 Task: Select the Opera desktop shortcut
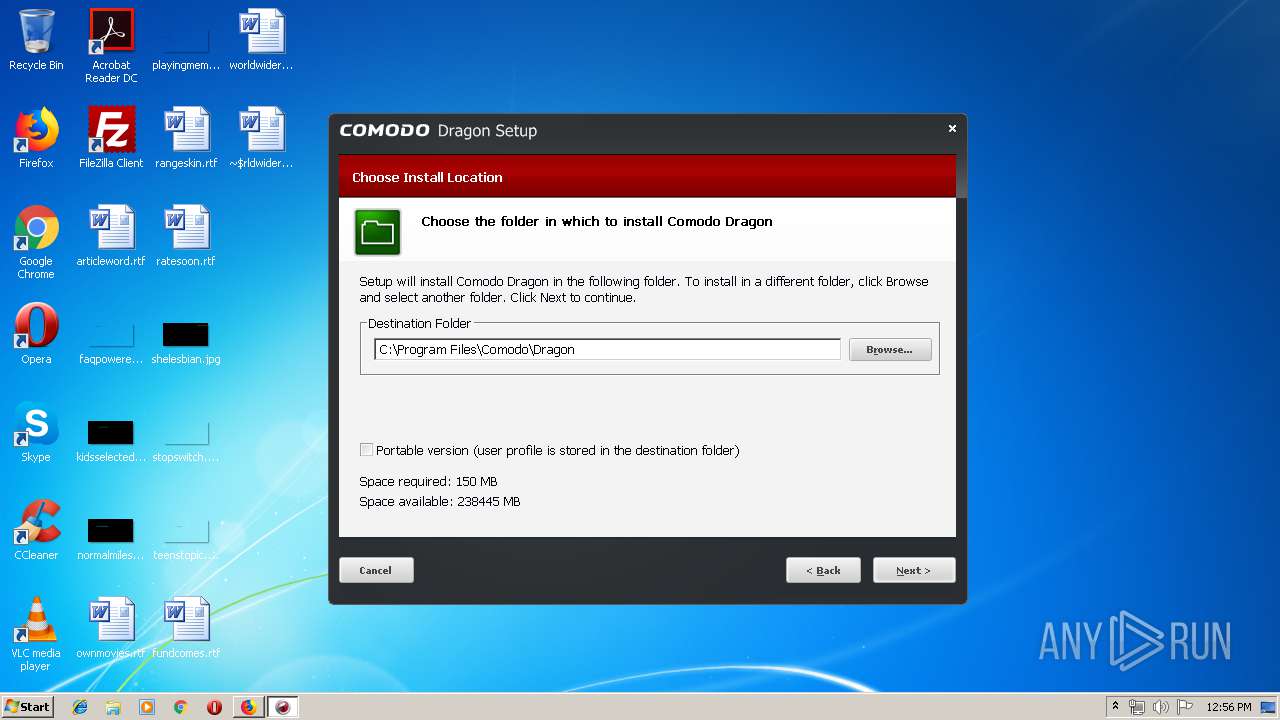click(x=36, y=334)
